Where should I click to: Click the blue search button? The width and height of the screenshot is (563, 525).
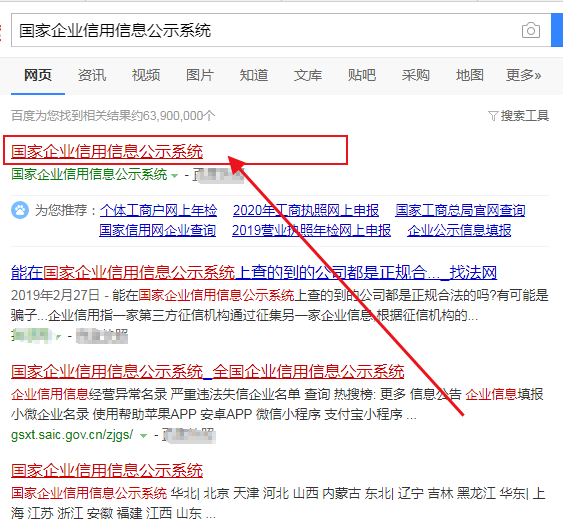pos(557,30)
